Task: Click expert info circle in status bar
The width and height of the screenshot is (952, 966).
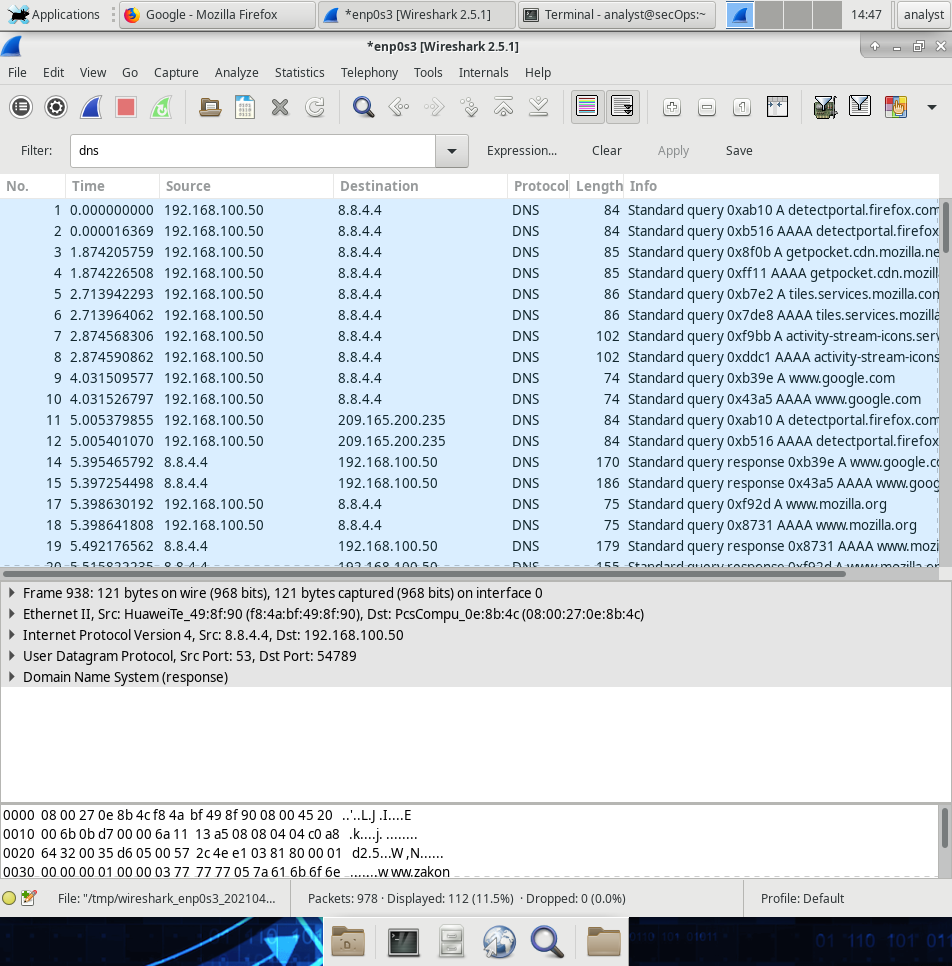Action: point(9,898)
